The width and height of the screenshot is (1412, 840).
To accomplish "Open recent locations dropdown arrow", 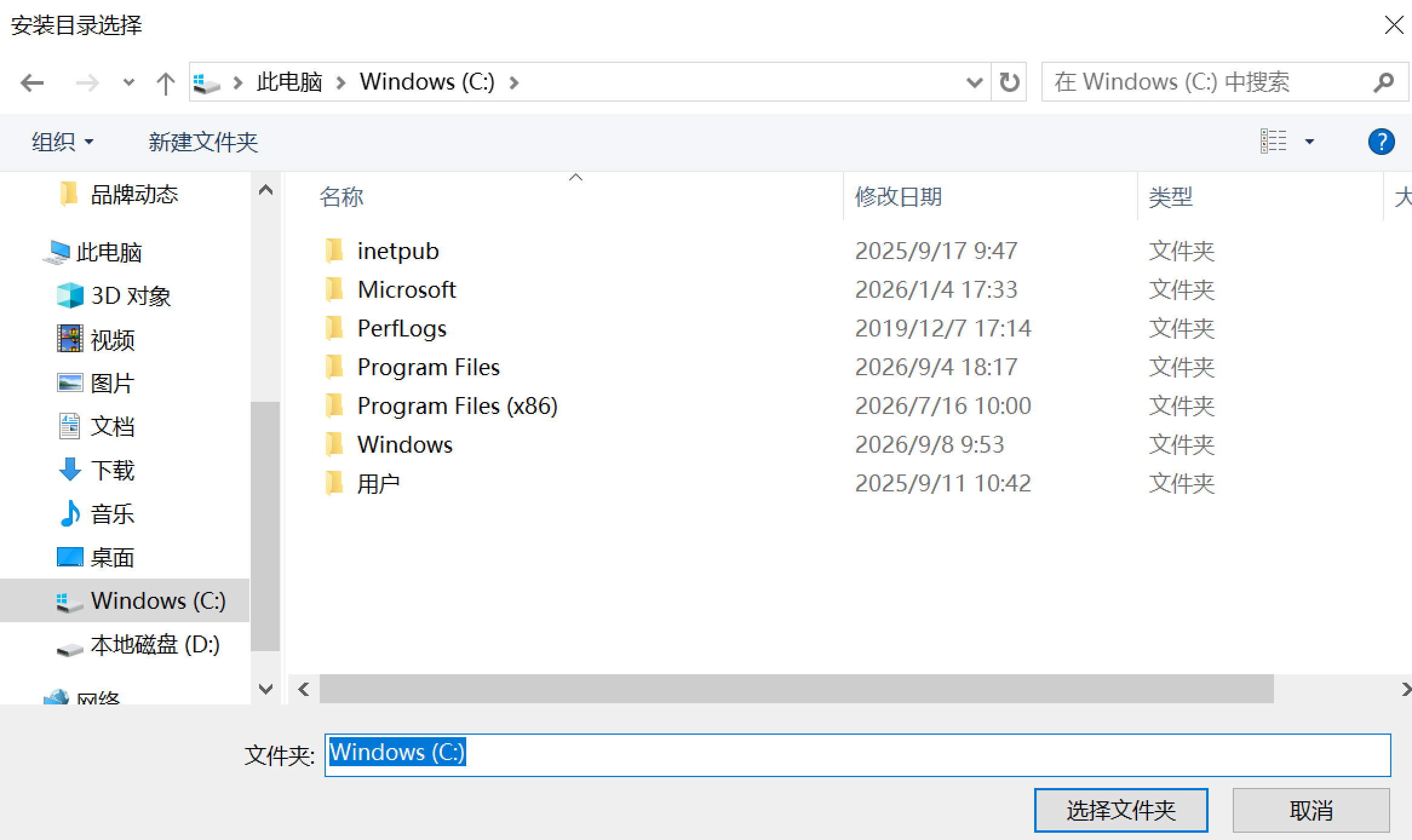I will [x=128, y=82].
